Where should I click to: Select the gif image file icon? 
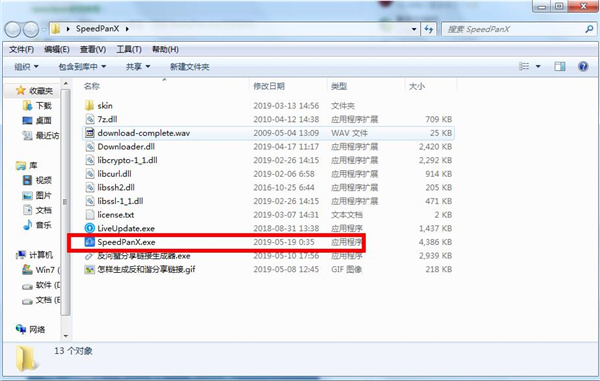point(90,269)
